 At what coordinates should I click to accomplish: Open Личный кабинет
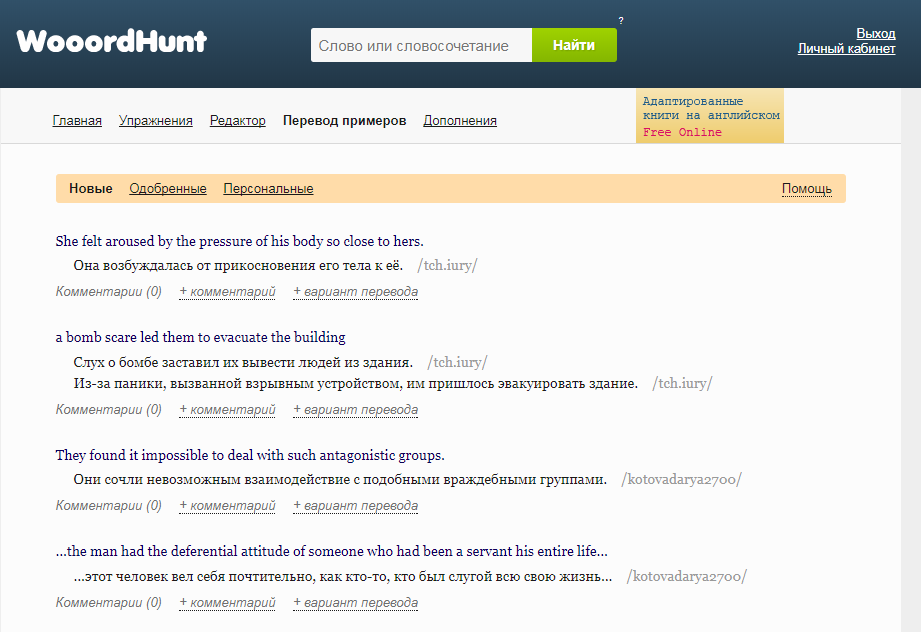coord(847,47)
